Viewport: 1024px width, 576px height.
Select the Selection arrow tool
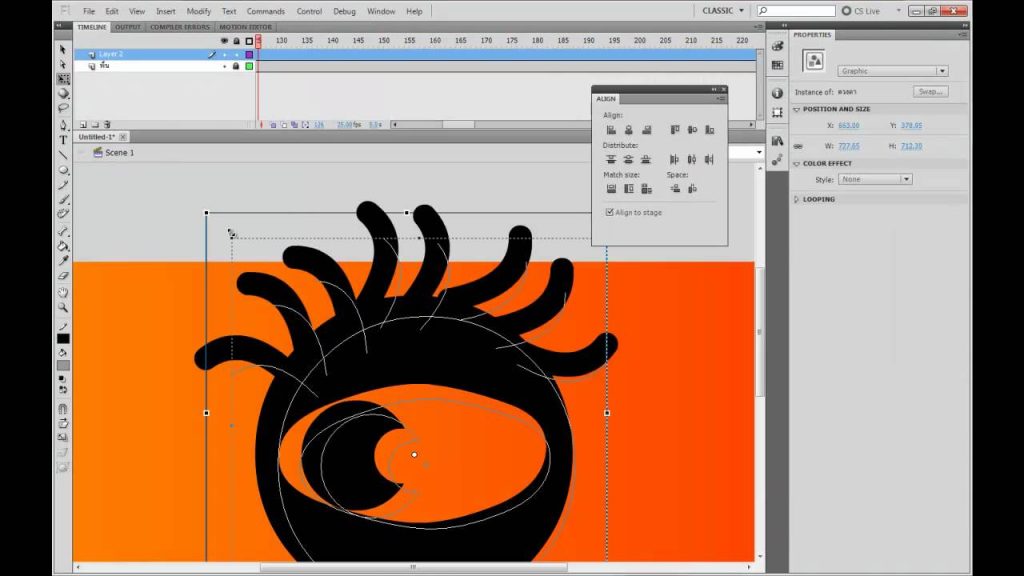(63, 50)
